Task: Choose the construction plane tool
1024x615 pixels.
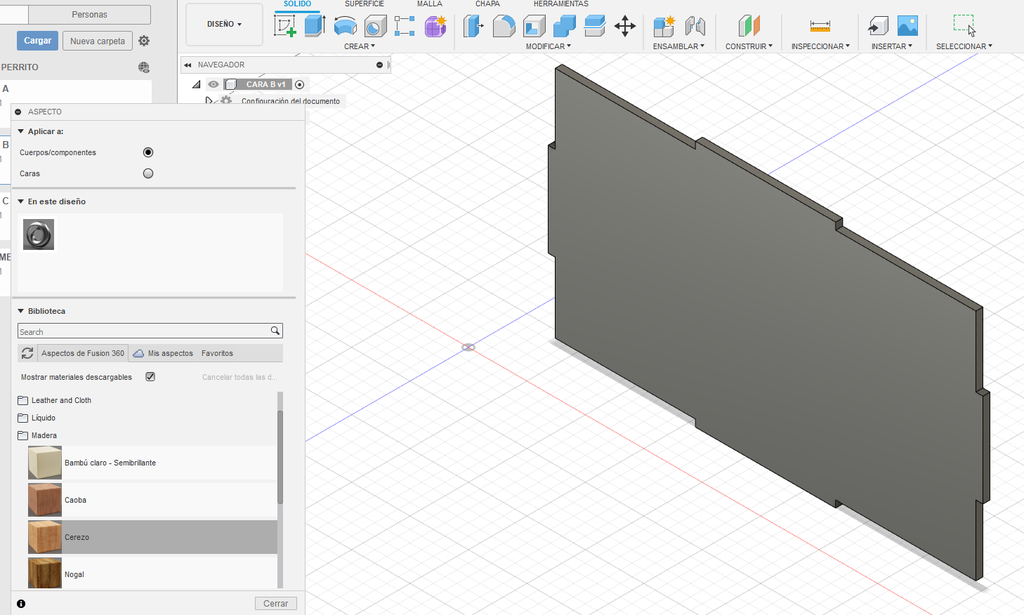Action: 749,26
